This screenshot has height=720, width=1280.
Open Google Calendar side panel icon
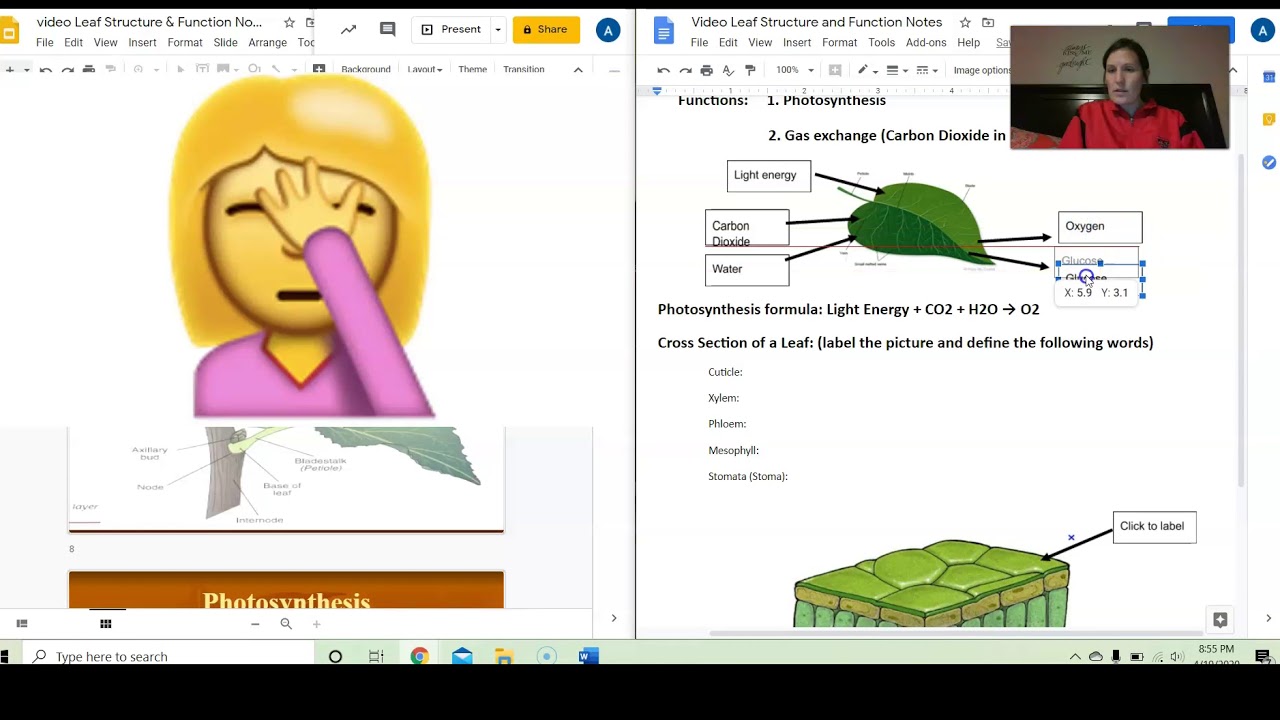[x=1268, y=77]
